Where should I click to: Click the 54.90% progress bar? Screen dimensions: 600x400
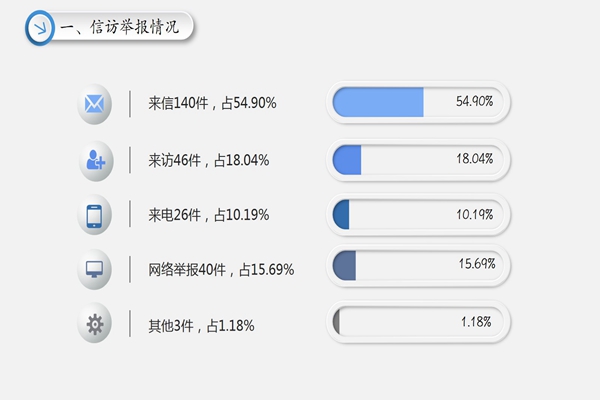point(419,102)
